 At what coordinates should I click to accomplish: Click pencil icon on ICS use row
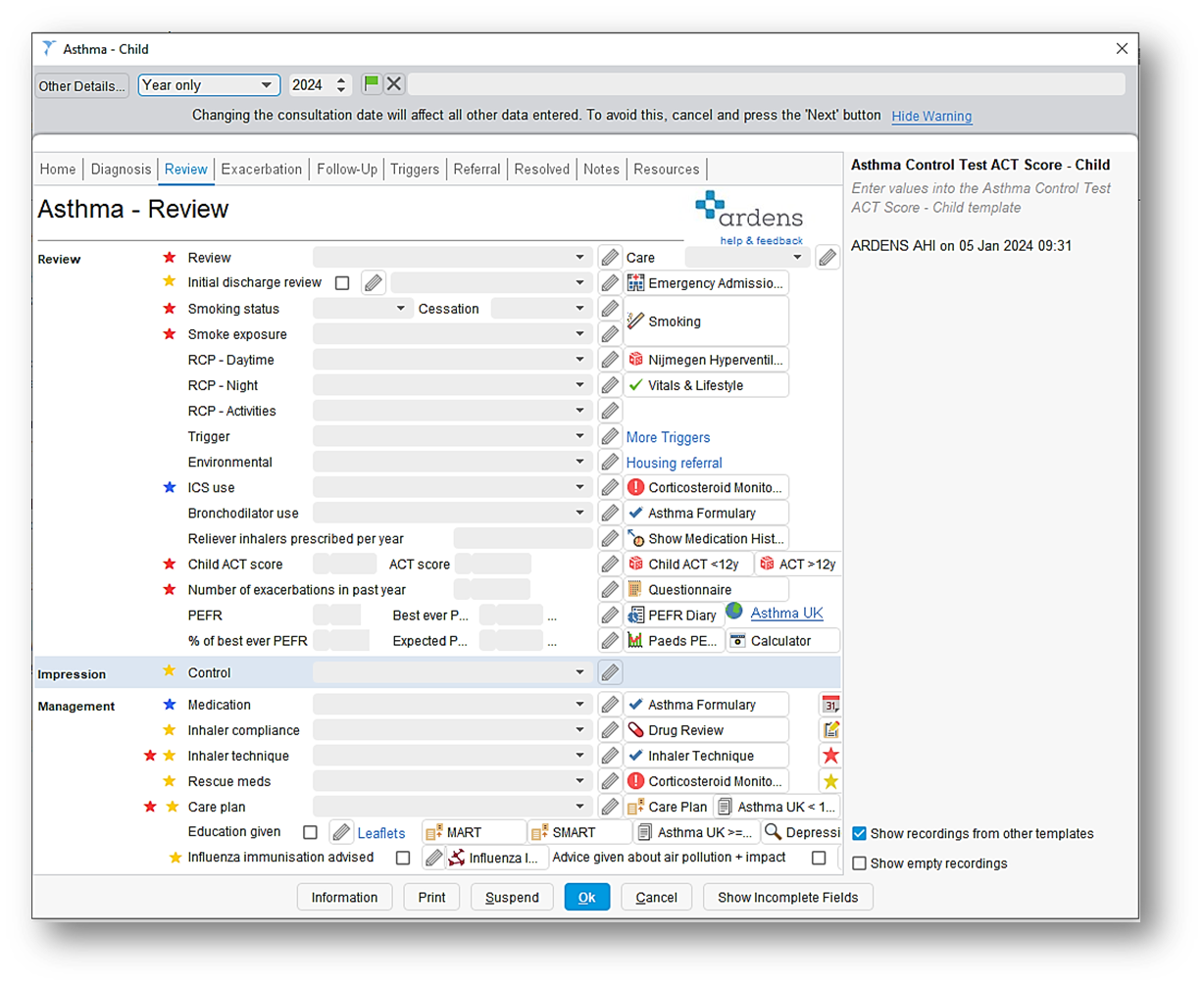coord(610,487)
